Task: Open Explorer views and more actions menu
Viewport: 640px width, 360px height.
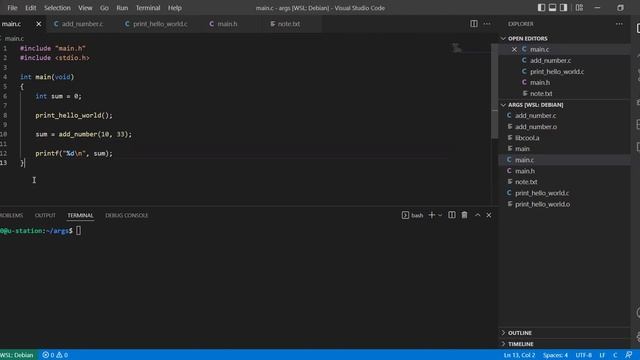Action: 619,24
